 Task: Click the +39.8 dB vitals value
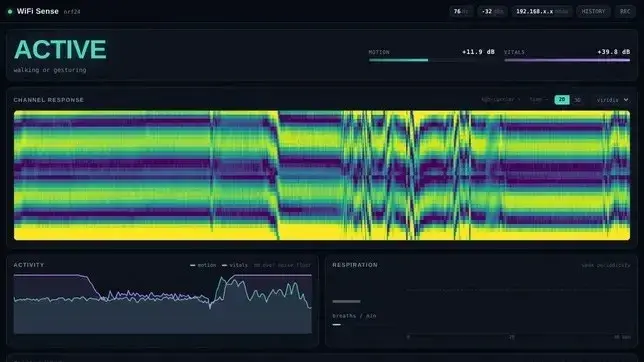click(x=614, y=52)
